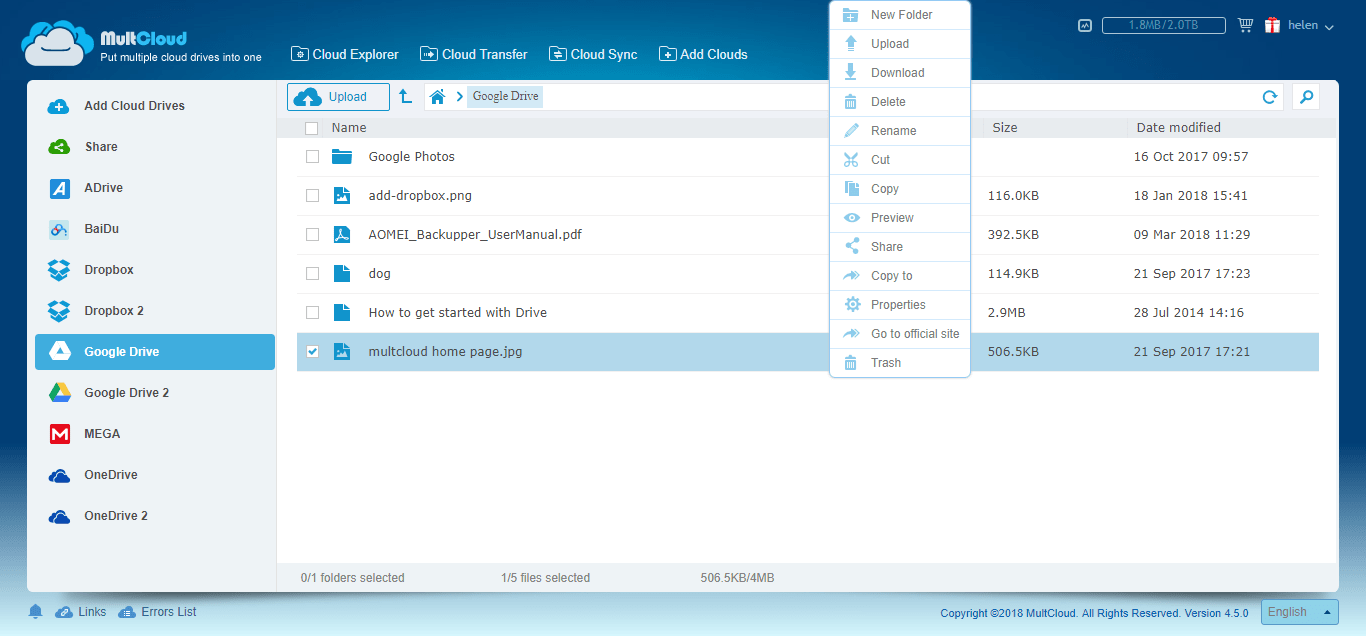Viewport: 1366px width, 637px height.
Task: Choose Delete from context menu
Action: coord(900,102)
